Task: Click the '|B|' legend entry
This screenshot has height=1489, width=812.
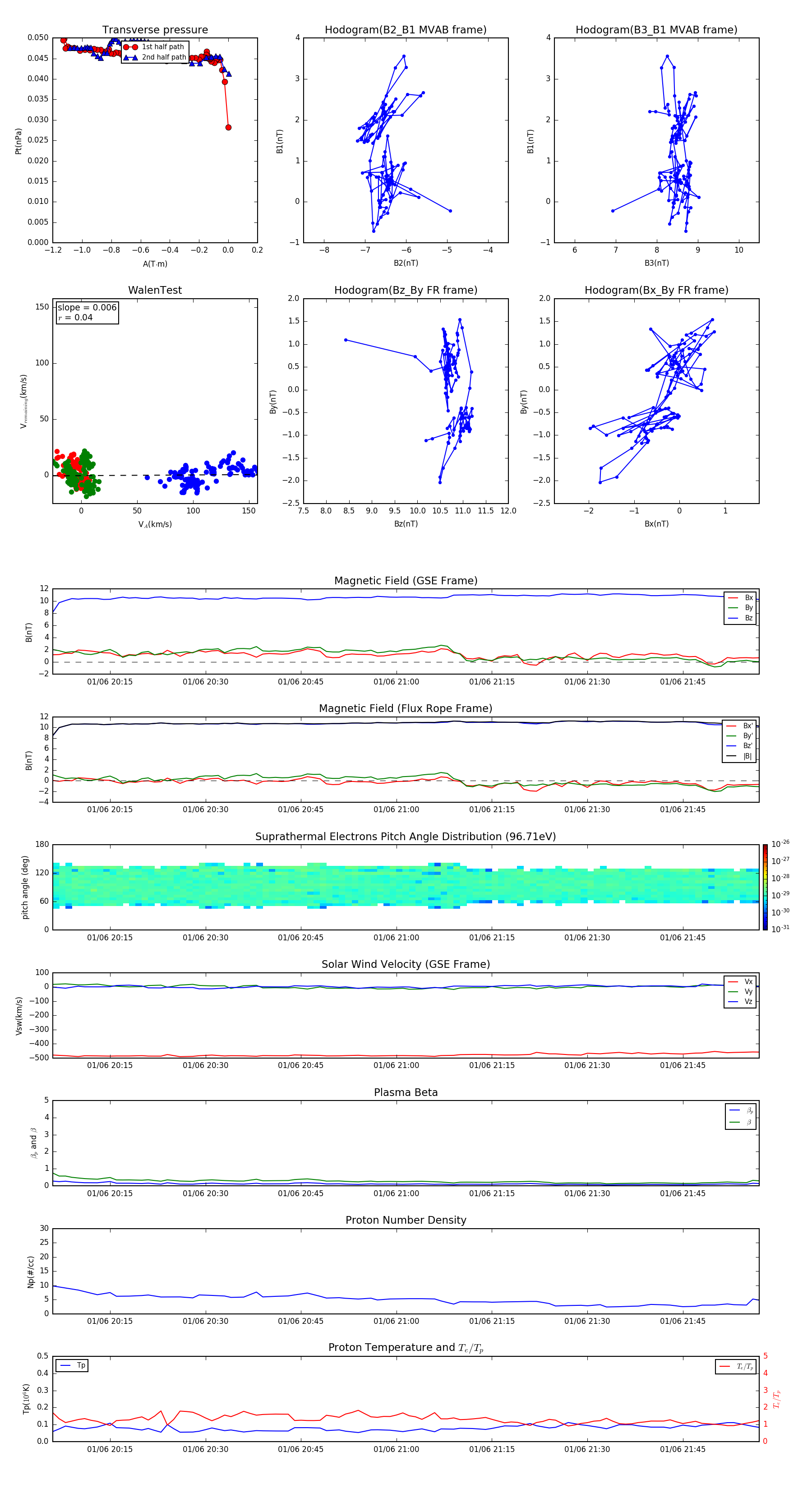Action: point(740,756)
